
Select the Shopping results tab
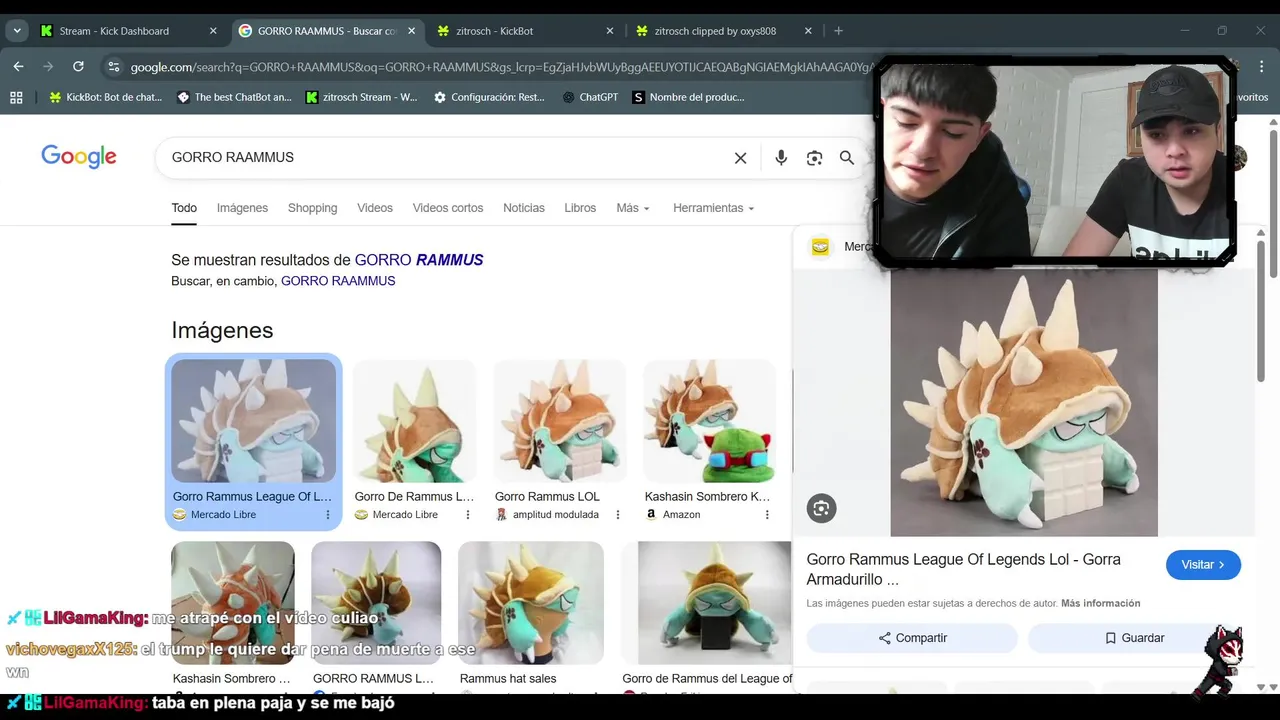point(312,208)
